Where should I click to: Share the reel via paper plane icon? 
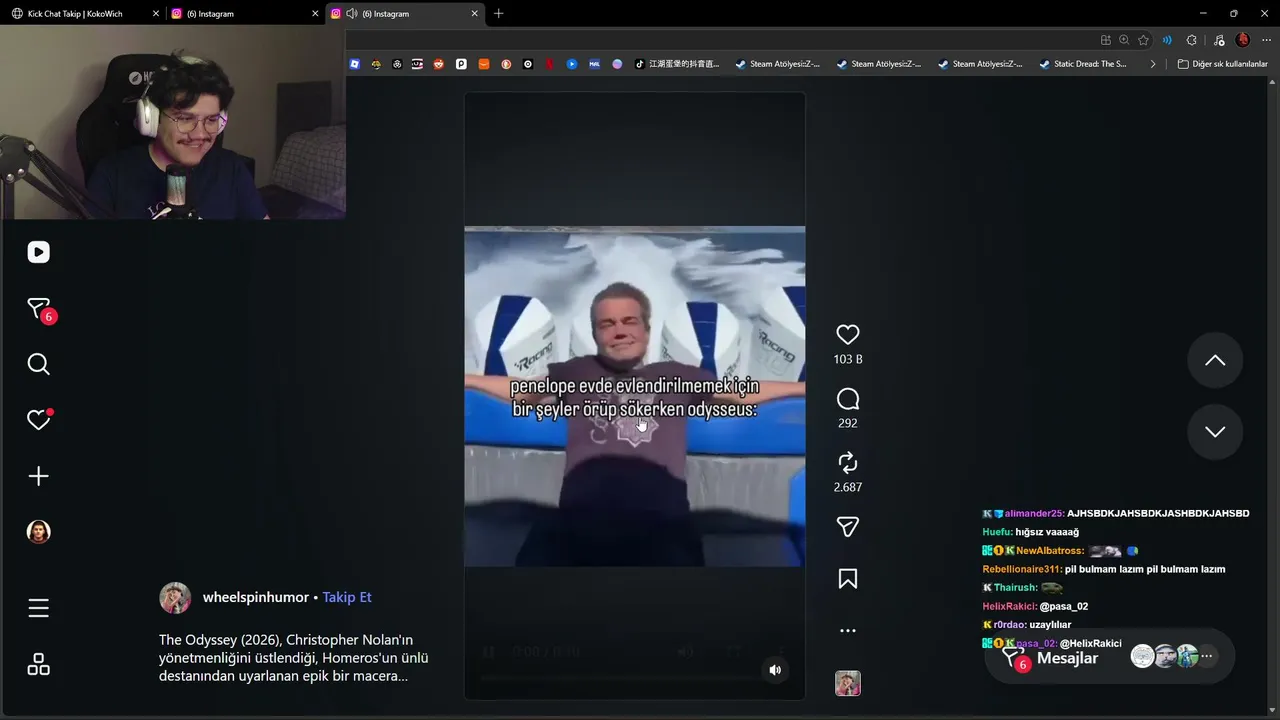848,527
